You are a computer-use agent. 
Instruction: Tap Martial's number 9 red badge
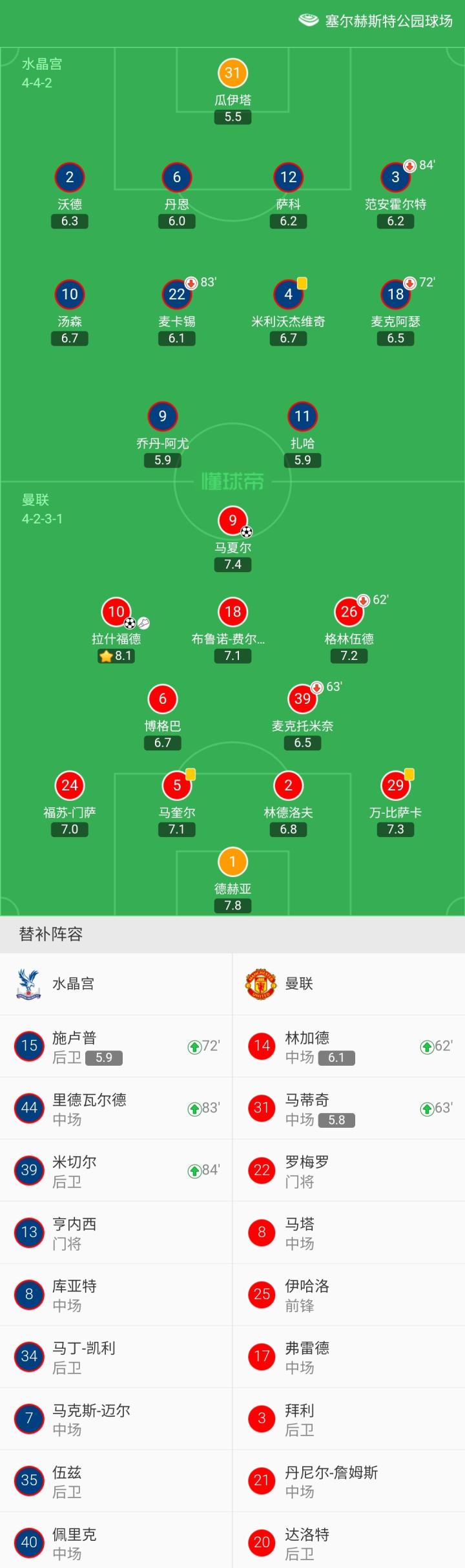click(232, 520)
